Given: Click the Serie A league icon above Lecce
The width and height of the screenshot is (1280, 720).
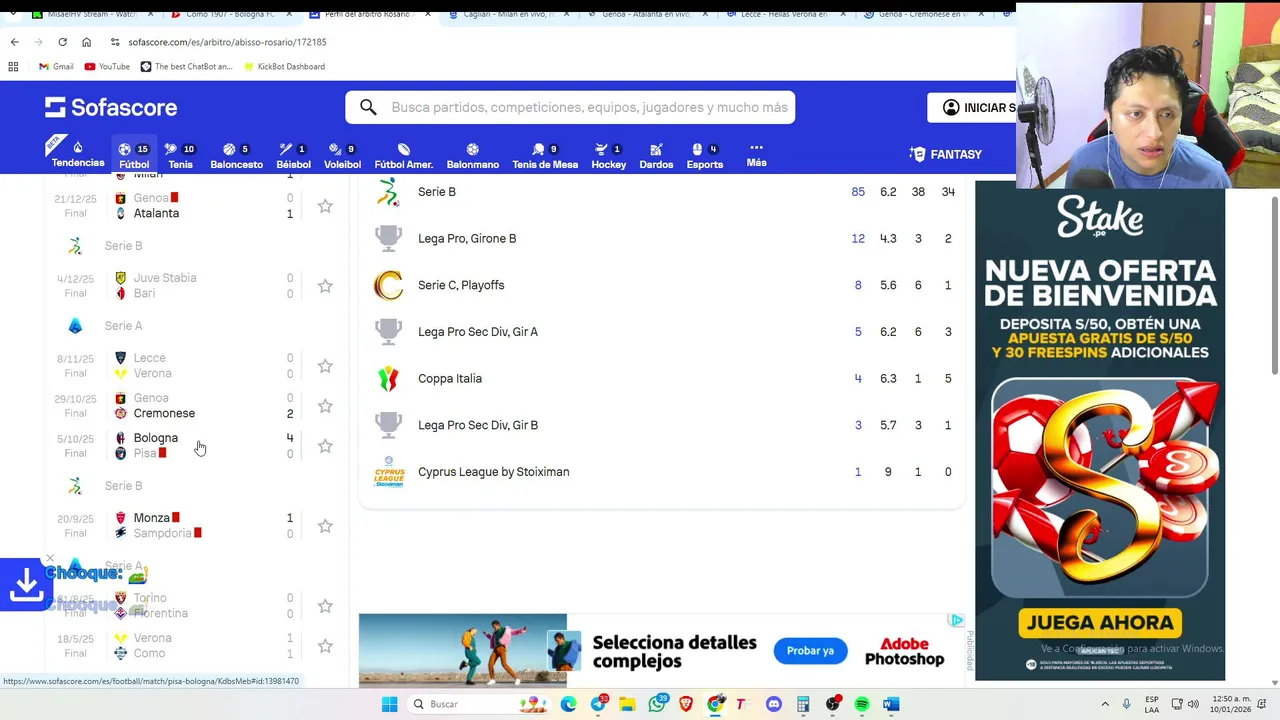Looking at the screenshot, I should point(75,326).
